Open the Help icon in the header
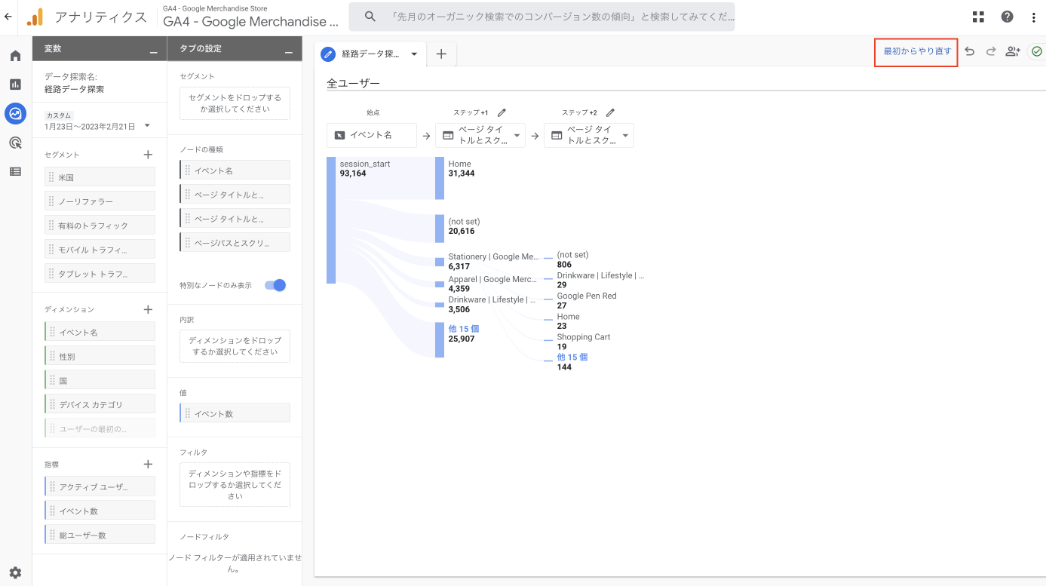This screenshot has height=586, width=1046. click(x=1007, y=17)
